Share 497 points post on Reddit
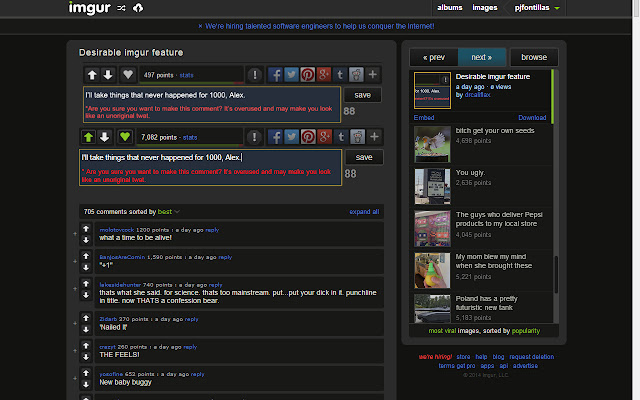 pyautogui.click(x=356, y=75)
